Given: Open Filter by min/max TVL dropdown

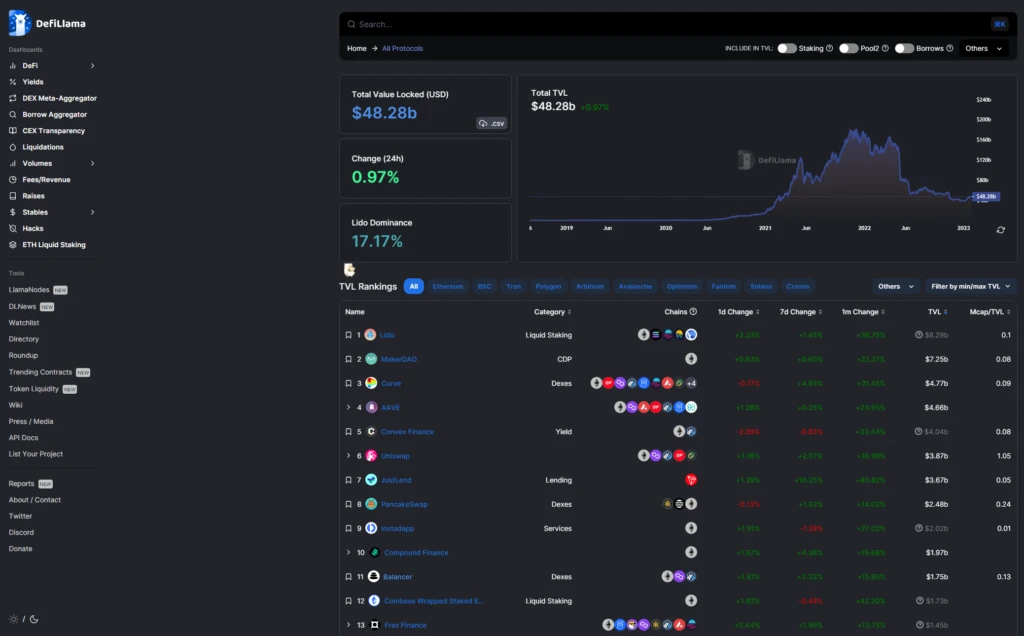Looking at the screenshot, I should [970, 287].
